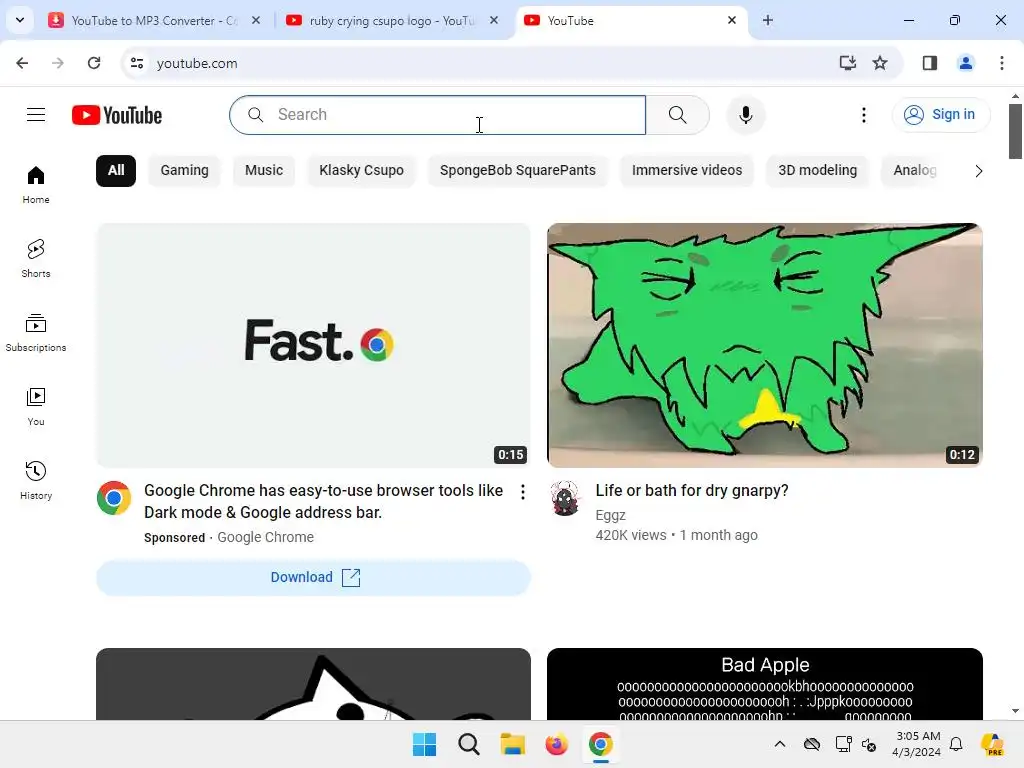Open Windows taskbar search
Image resolution: width=1024 pixels, height=768 pixels.
pyautogui.click(x=468, y=744)
